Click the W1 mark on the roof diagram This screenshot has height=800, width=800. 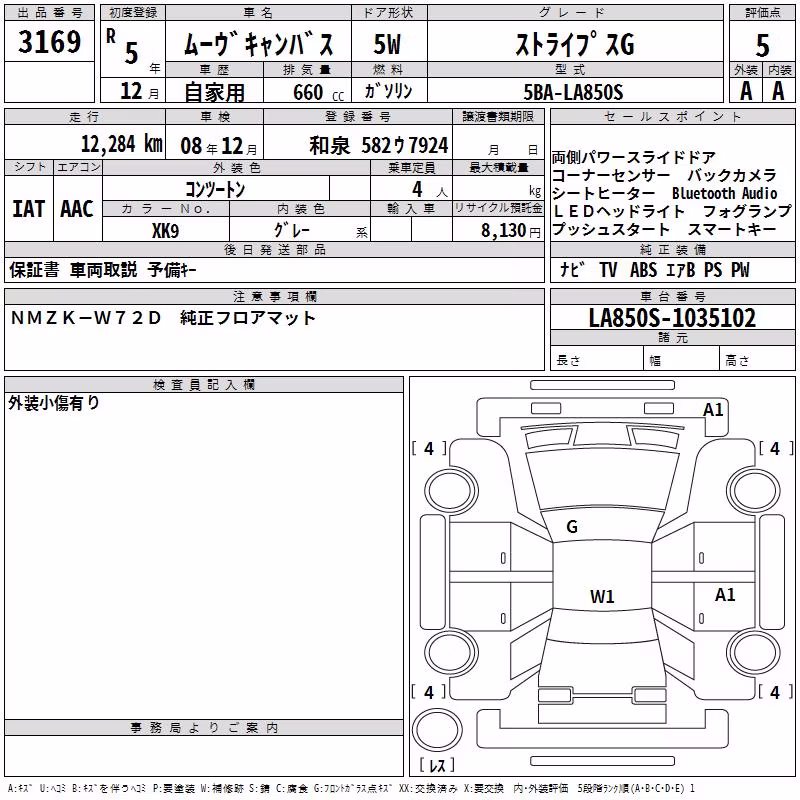(x=602, y=596)
